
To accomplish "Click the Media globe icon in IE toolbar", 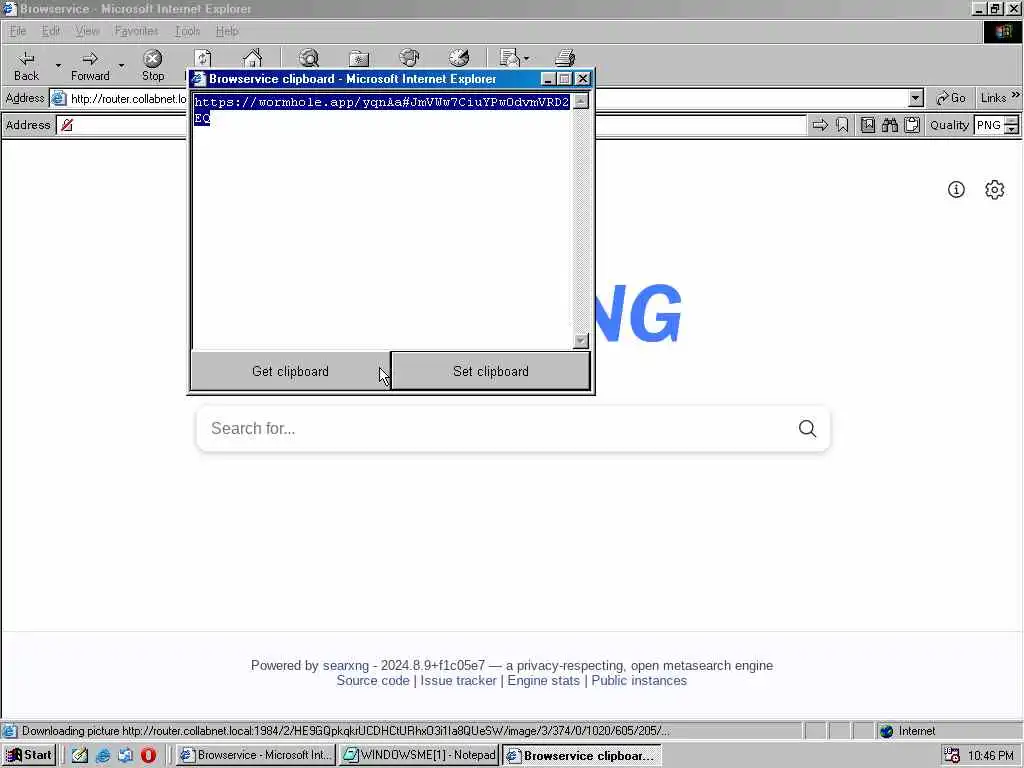I will tap(409, 58).
